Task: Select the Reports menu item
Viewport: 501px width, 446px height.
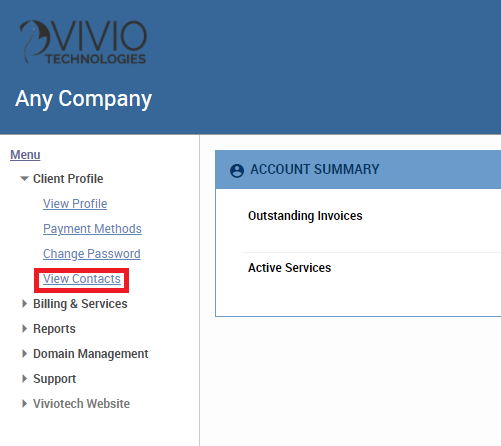Action: (x=54, y=329)
